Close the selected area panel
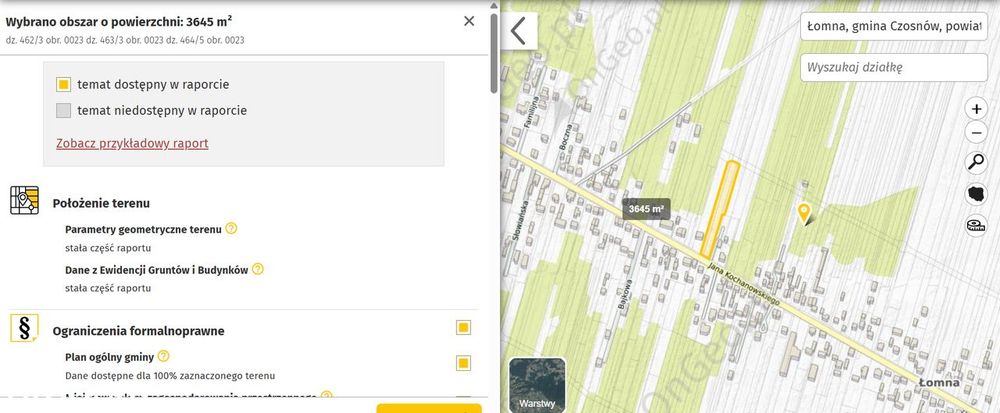 (x=469, y=21)
